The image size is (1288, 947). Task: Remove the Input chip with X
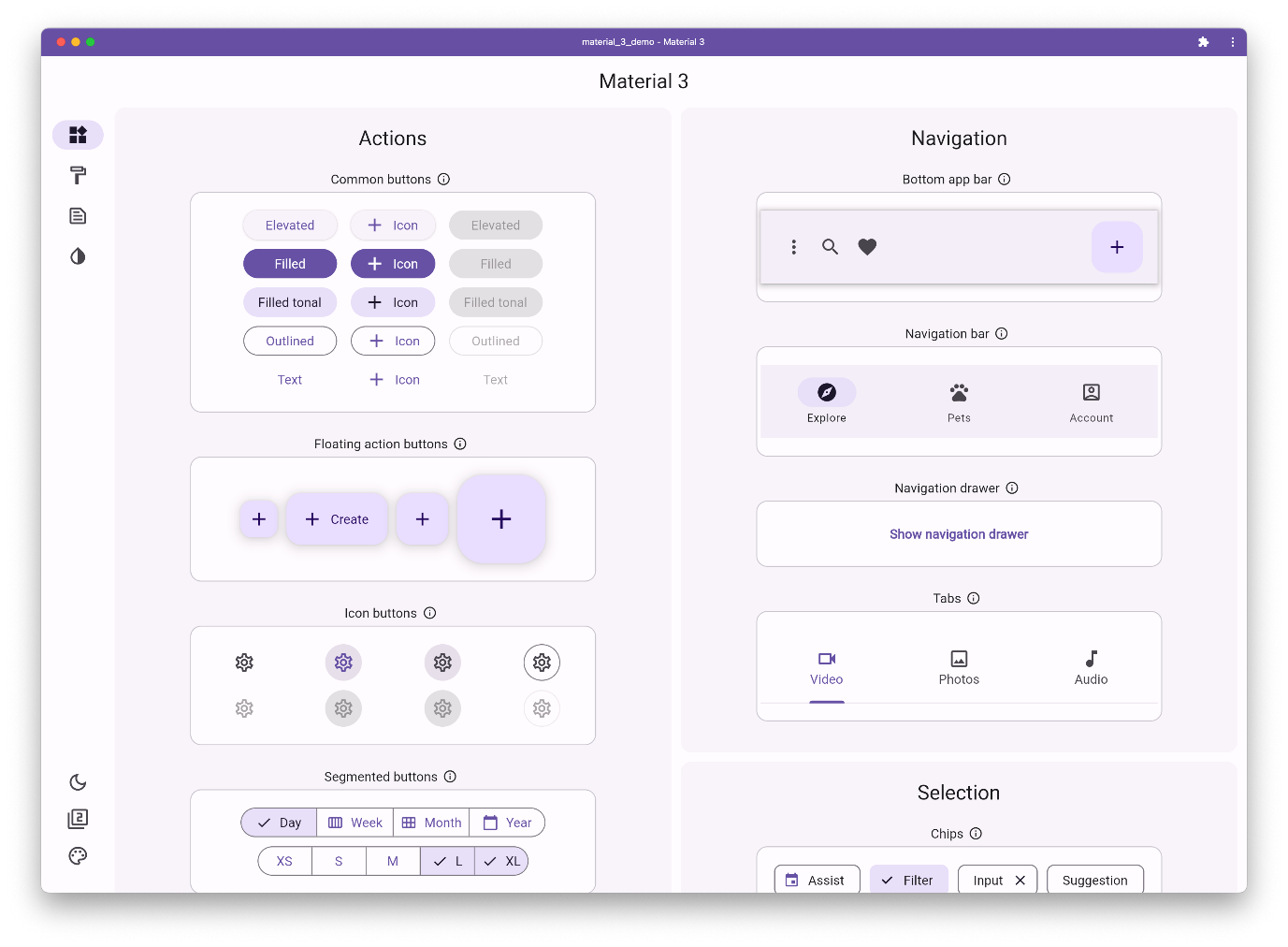[x=1020, y=881]
